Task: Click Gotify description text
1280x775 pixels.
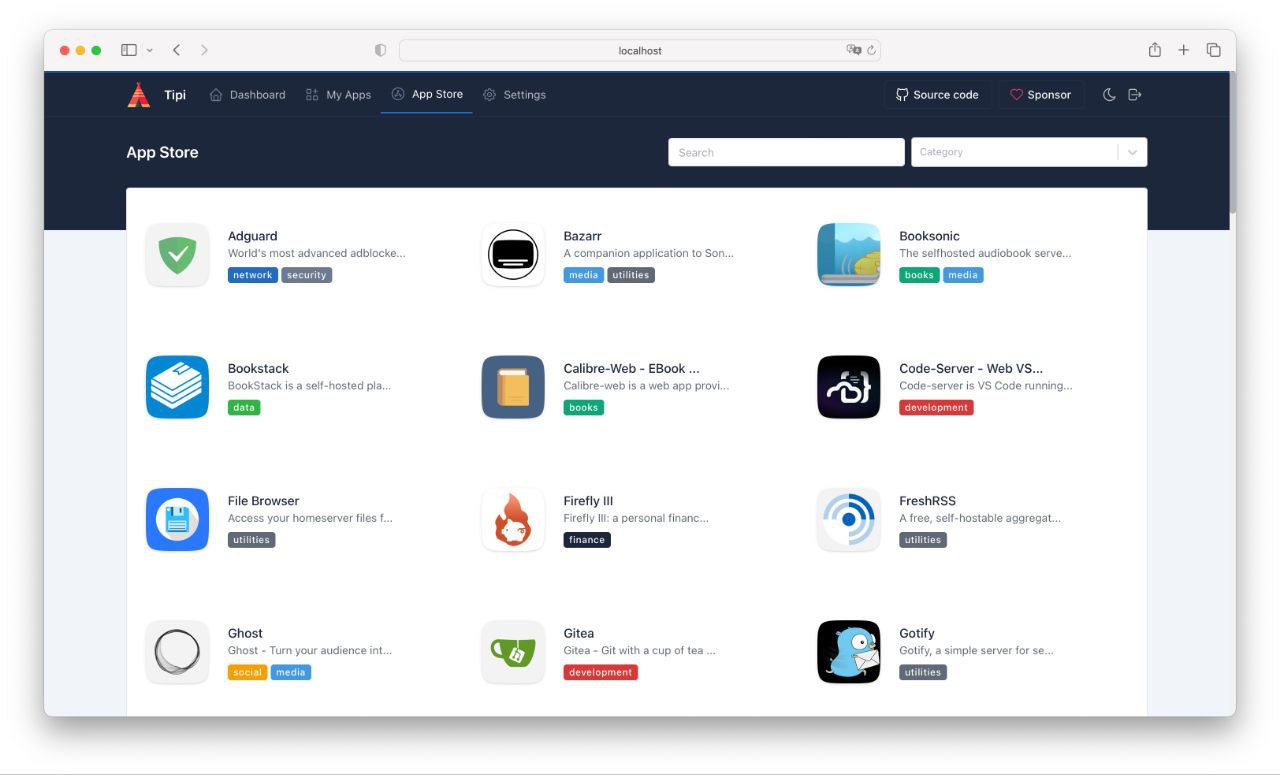Action: [976, 650]
